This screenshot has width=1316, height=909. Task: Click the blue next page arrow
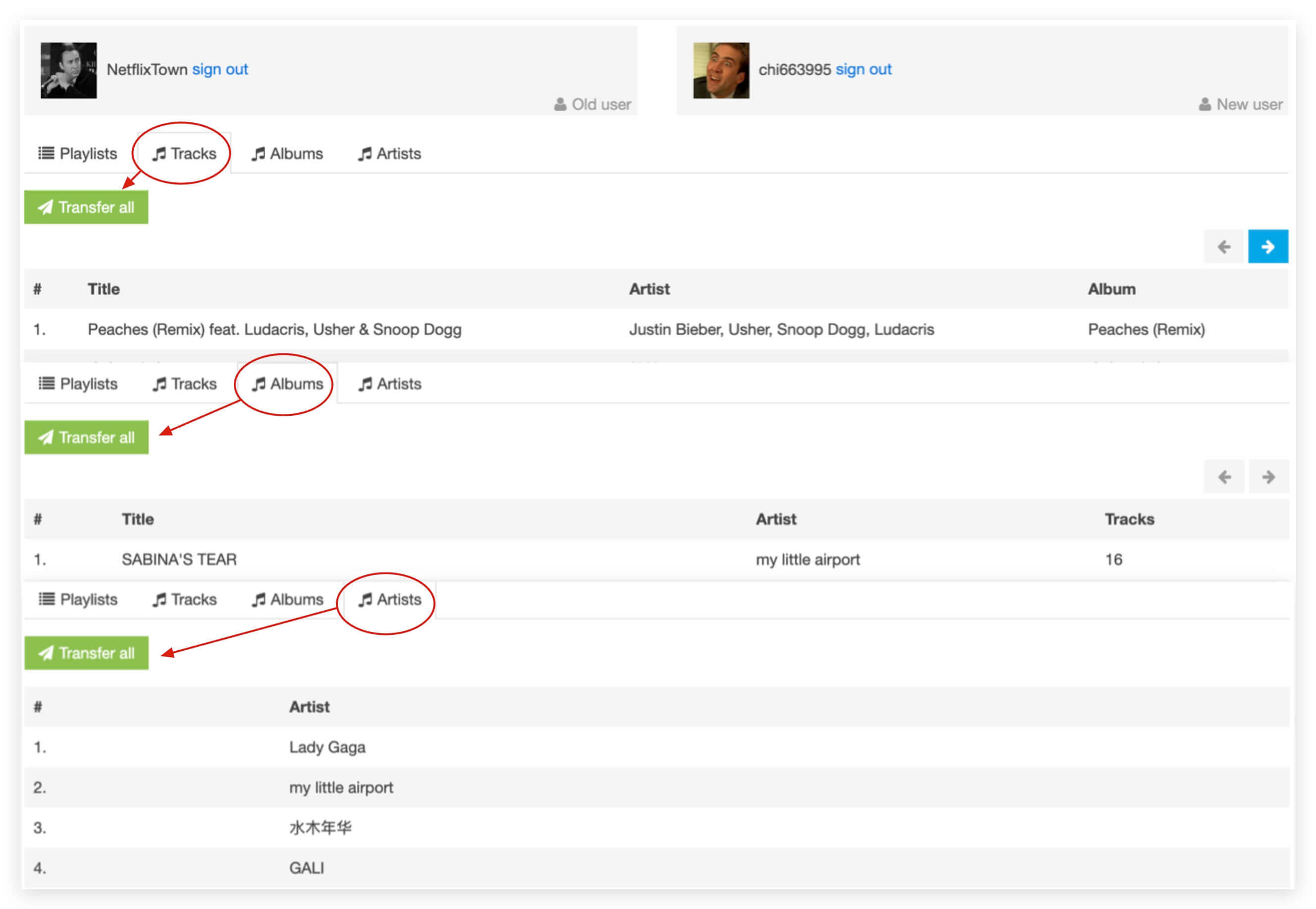pyautogui.click(x=1267, y=247)
